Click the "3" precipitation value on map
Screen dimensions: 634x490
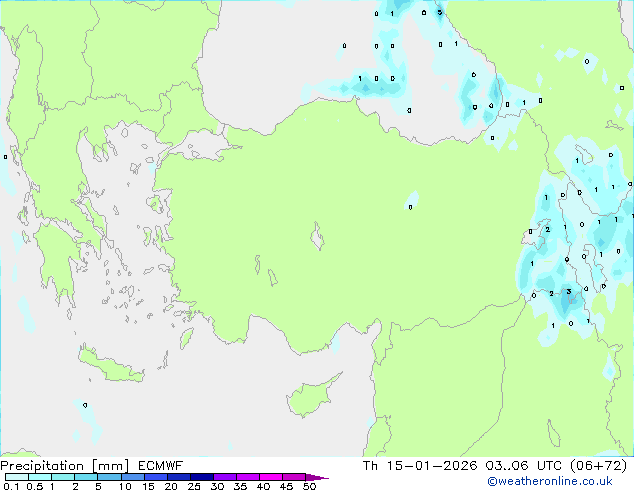[x=569, y=291]
